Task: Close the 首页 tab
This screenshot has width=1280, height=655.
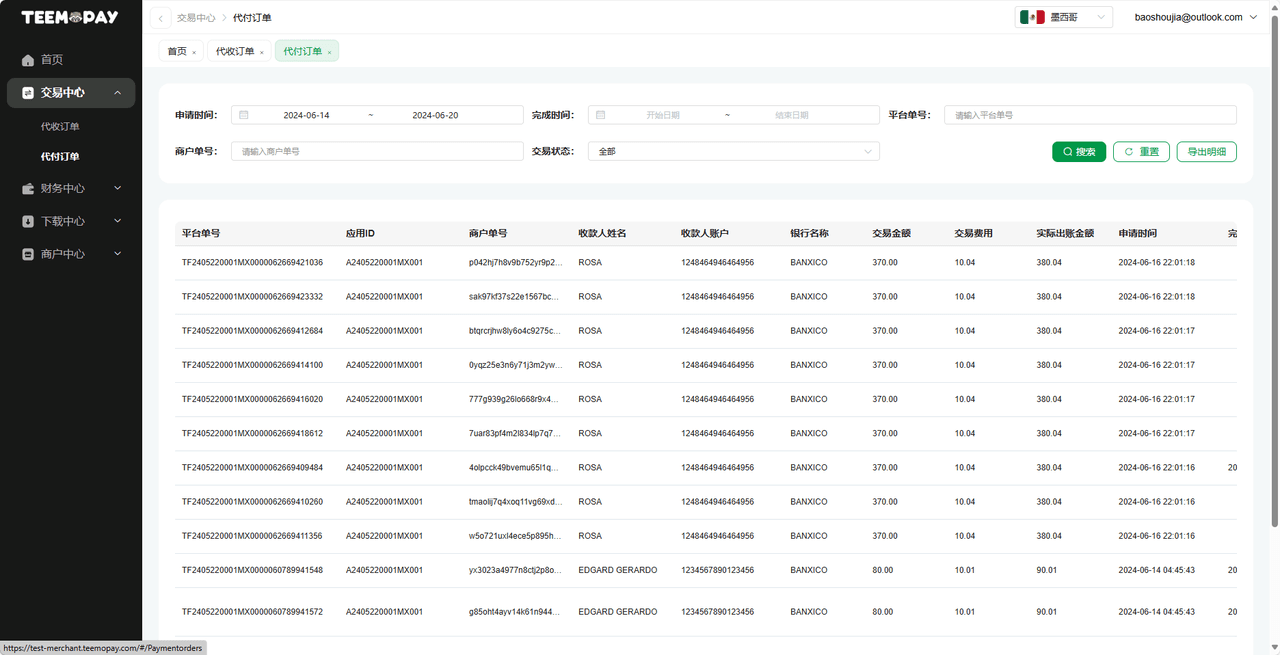Action: (x=194, y=52)
